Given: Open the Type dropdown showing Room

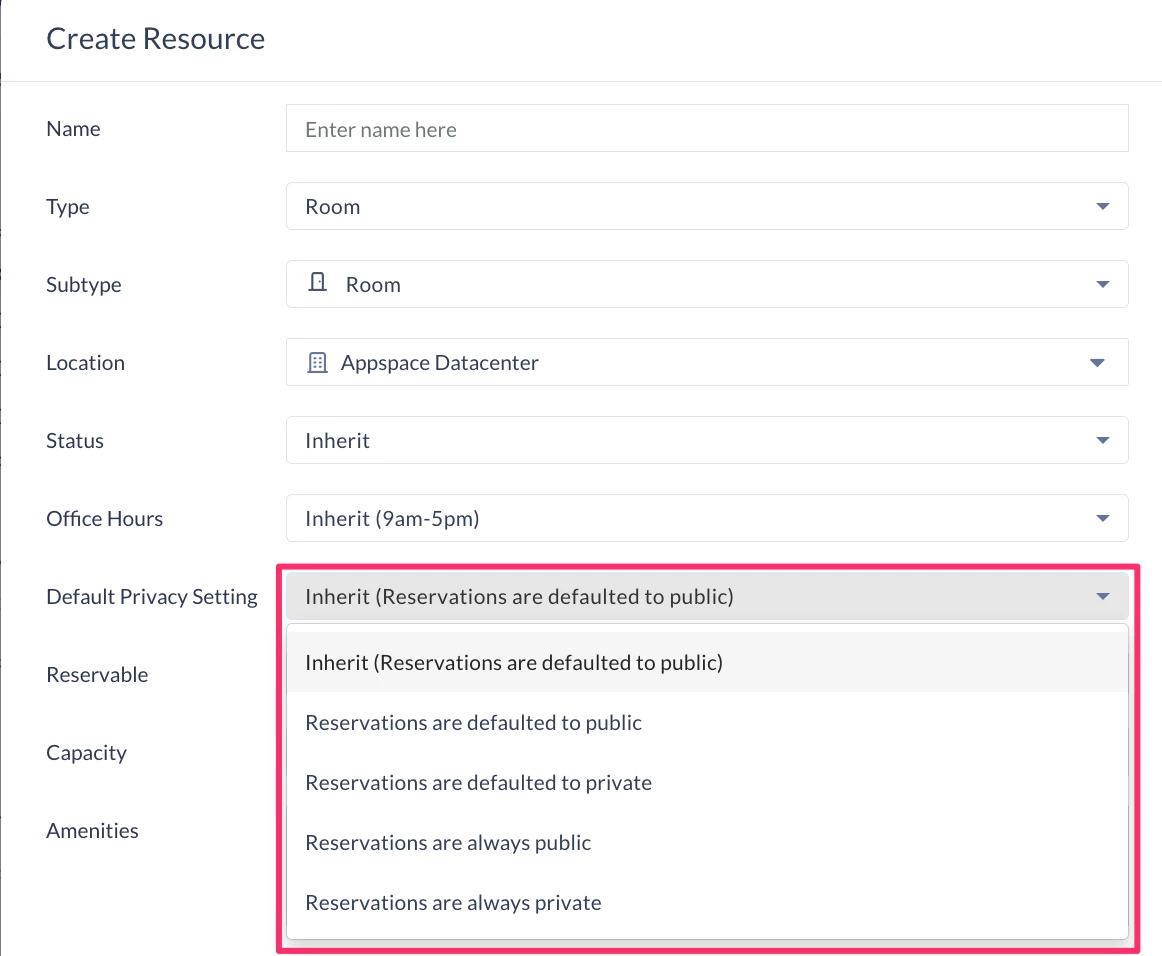Looking at the screenshot, I should (707, 206).
